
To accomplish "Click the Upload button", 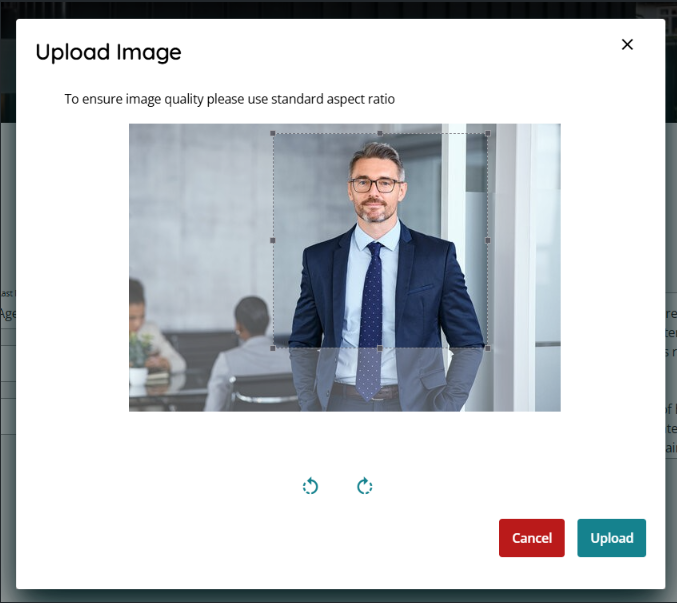I will pyautogui.click(x=611, y=538).
